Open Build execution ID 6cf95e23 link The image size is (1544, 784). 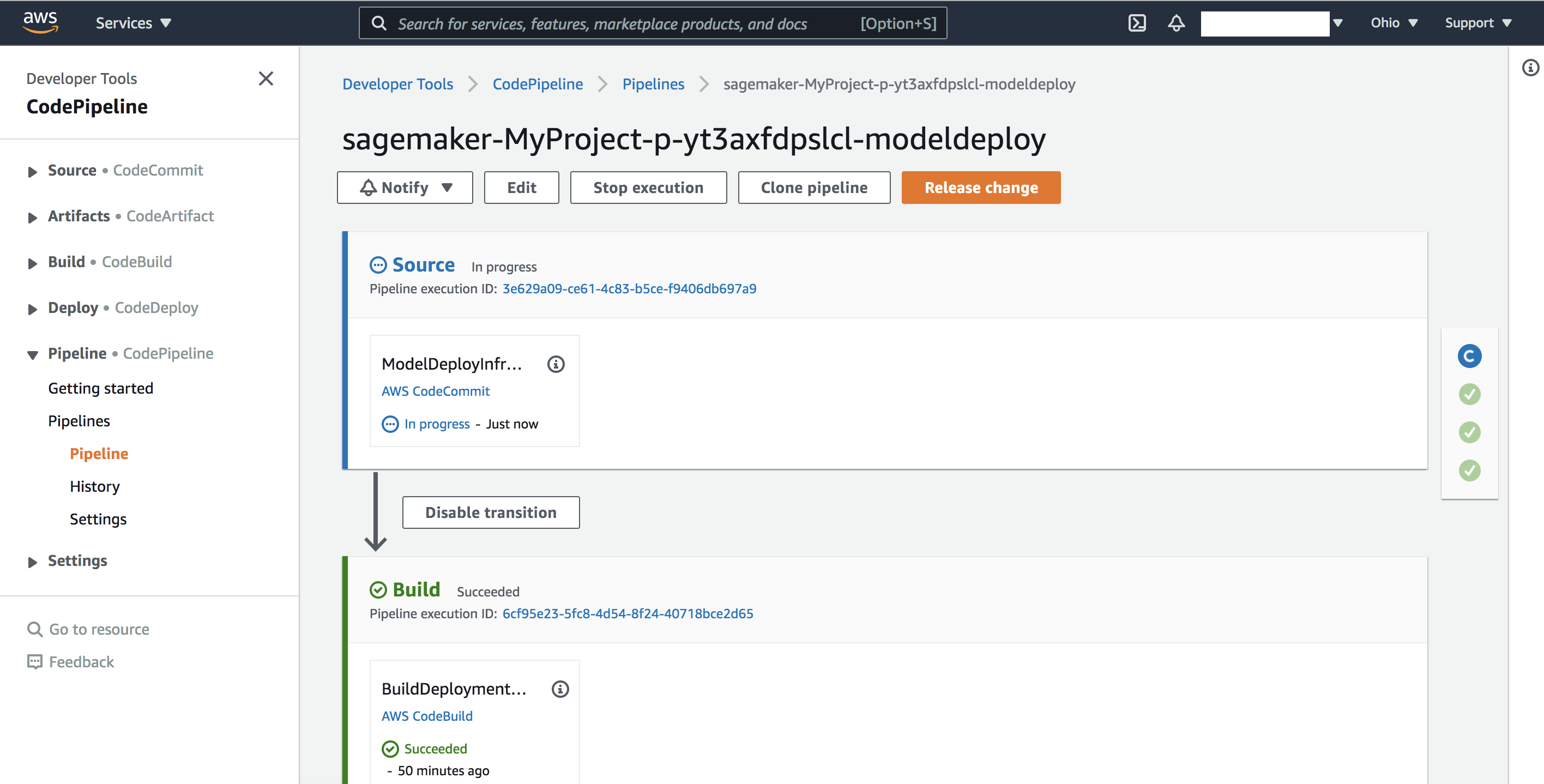pyautogui.click(x=628, y=613)
